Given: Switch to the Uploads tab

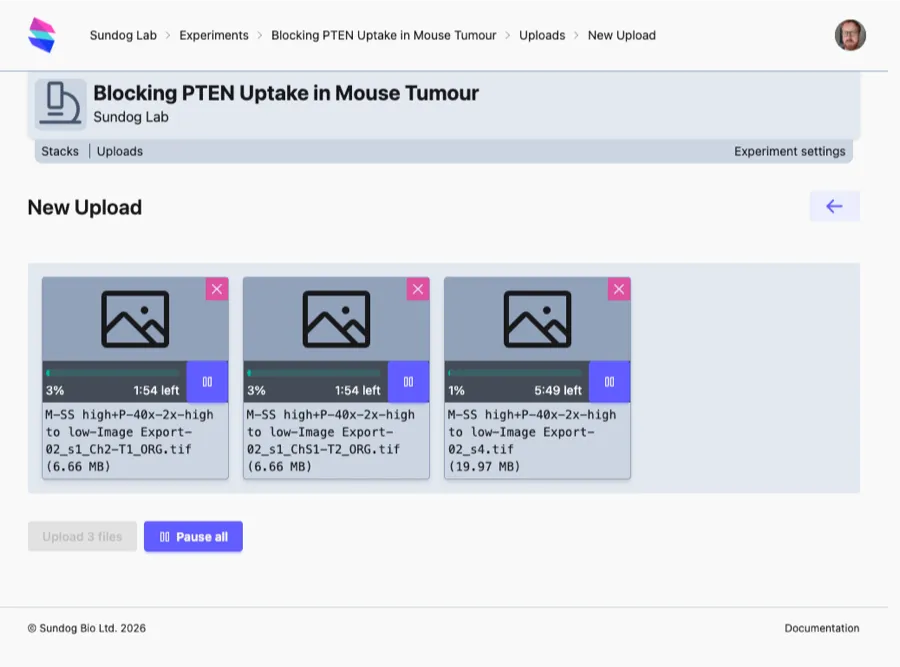Looking at the screenshot, I should pos(119,151).
